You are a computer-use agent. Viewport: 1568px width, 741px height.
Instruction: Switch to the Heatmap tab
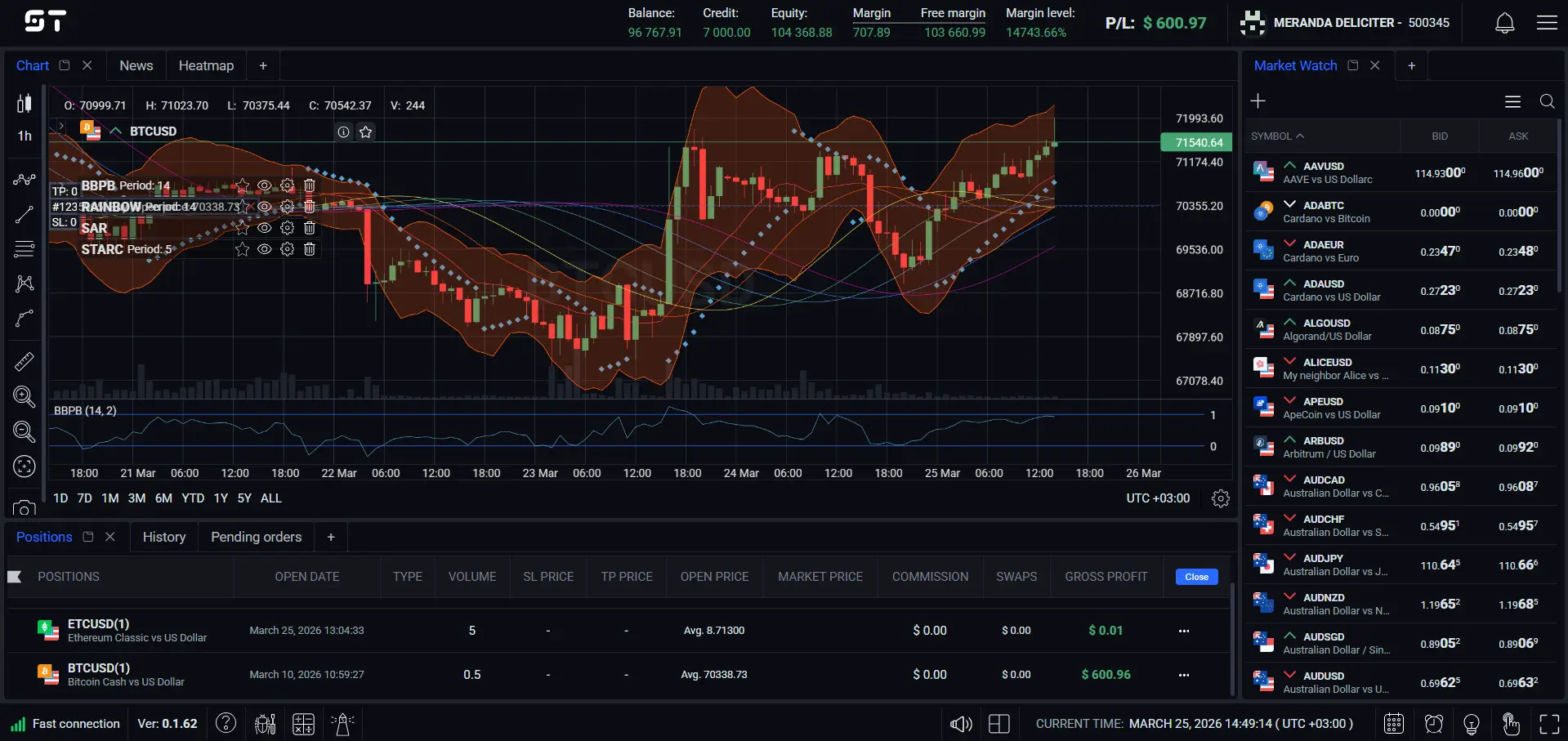(x=206, y=65)
